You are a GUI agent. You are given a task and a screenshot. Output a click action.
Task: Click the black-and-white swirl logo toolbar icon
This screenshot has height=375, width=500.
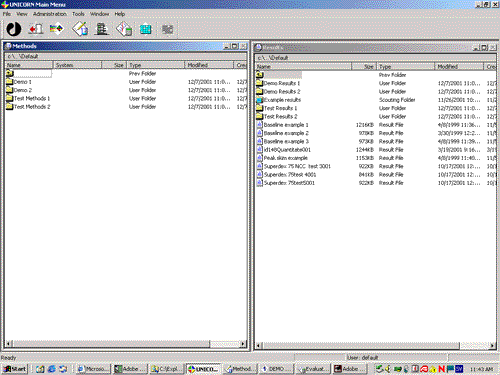click(x=14, y=29)
